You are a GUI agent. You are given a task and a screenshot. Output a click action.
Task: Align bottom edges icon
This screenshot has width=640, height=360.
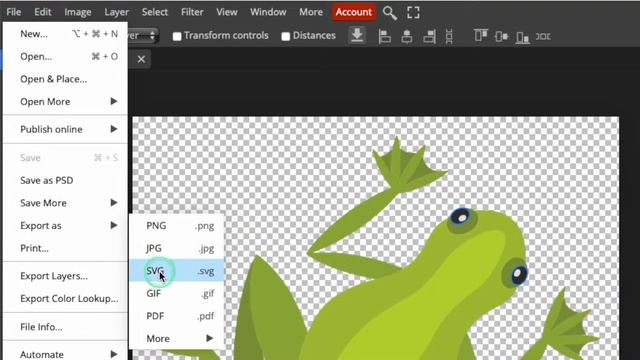[x=522, y=37]
